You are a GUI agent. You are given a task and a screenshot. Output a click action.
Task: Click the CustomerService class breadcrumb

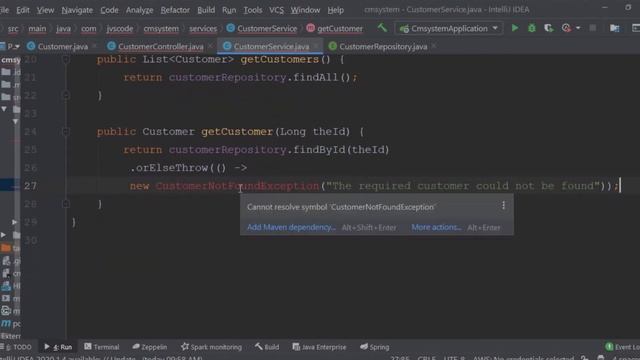click(262, 29)
